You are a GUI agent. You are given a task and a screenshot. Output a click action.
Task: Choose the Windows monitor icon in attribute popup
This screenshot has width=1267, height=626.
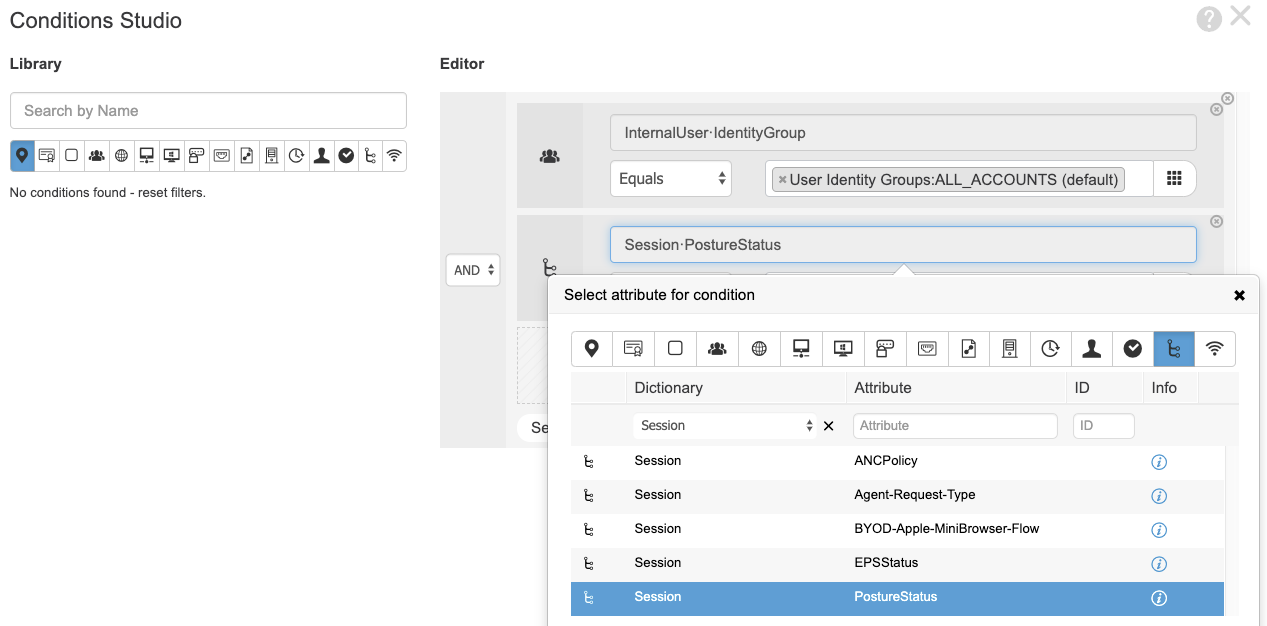842,348
